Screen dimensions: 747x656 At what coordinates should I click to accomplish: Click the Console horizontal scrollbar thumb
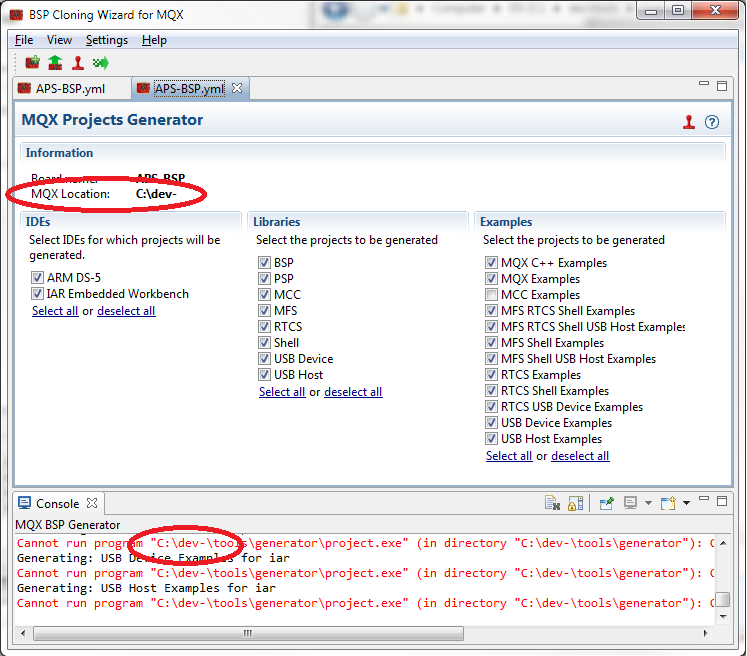248,633
